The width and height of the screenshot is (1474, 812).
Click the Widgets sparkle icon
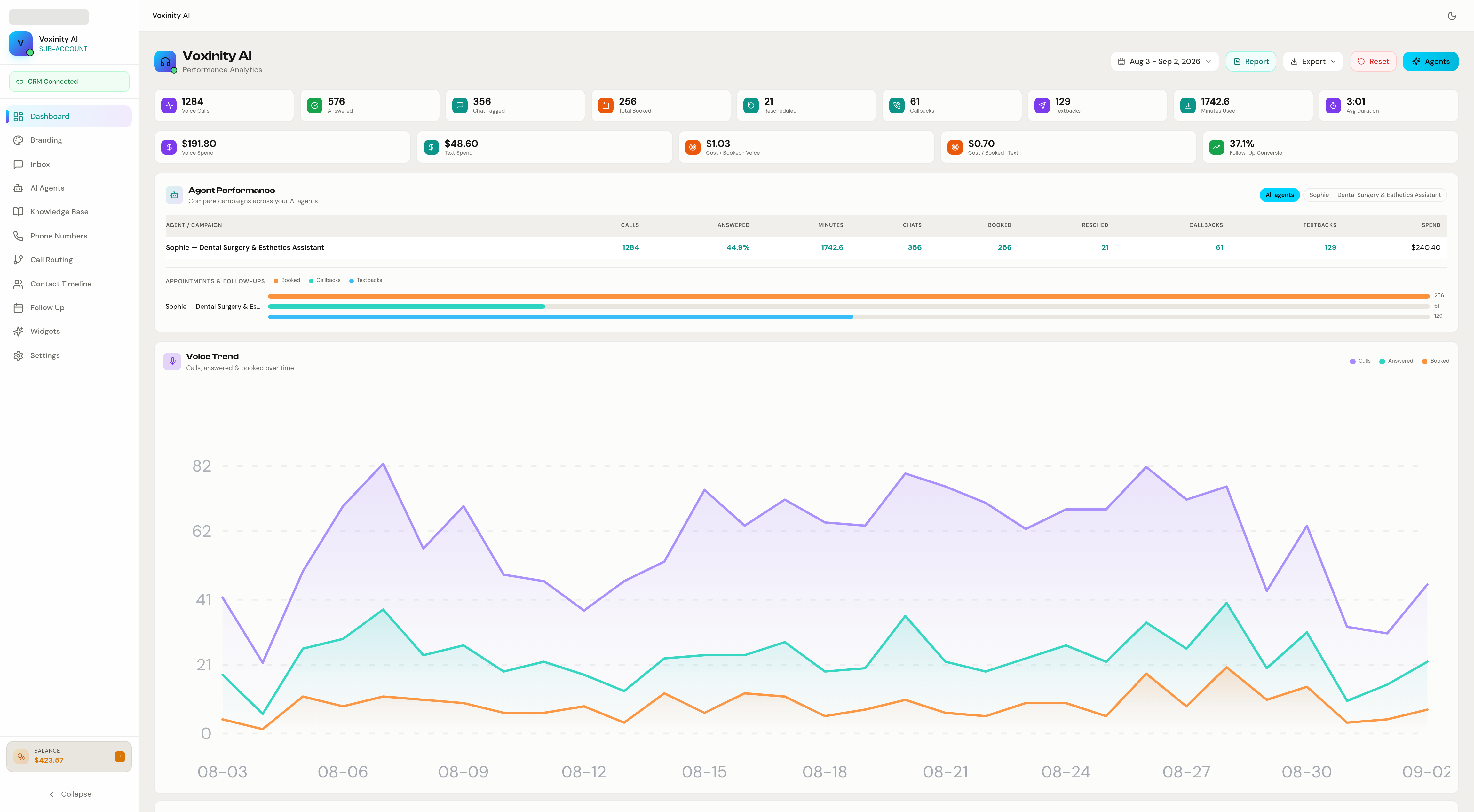[x=18, y=331]
